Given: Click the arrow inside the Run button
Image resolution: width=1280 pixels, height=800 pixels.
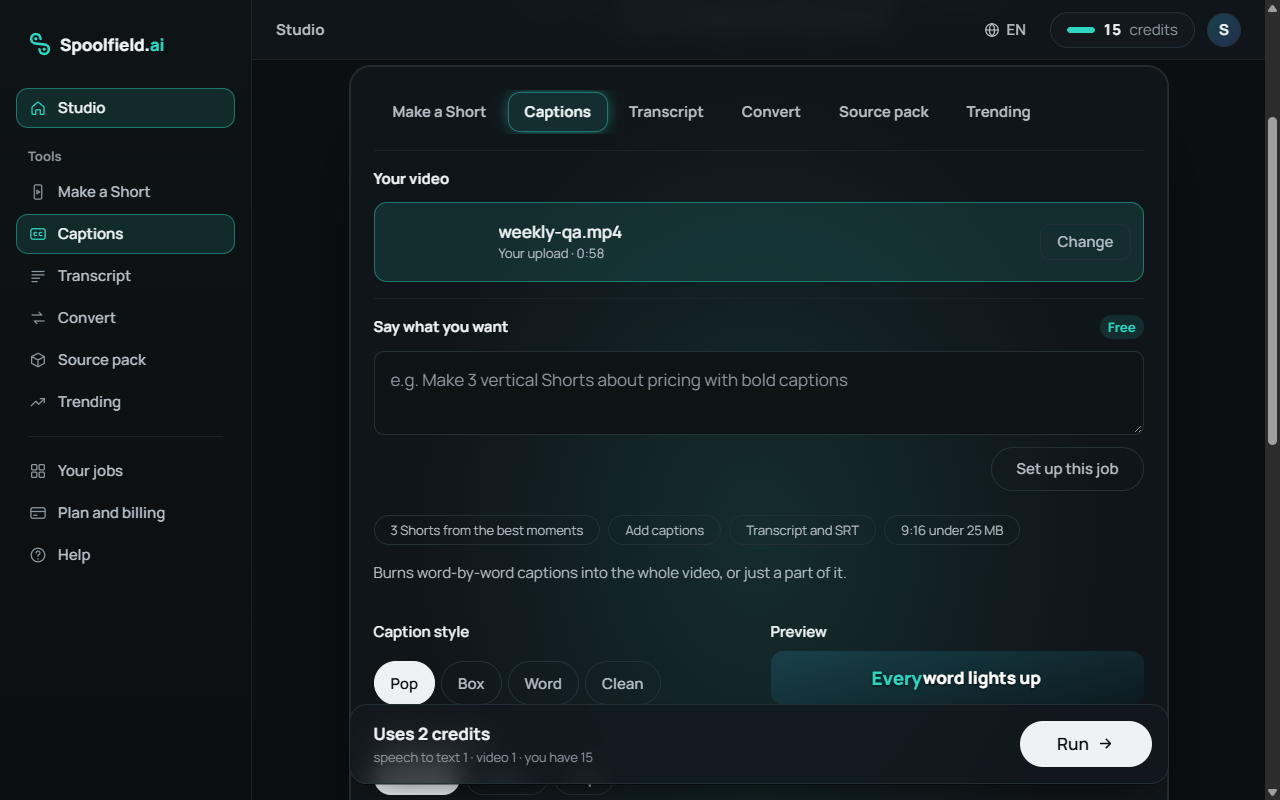Looking at the screenshot, I should (1105, 744).
